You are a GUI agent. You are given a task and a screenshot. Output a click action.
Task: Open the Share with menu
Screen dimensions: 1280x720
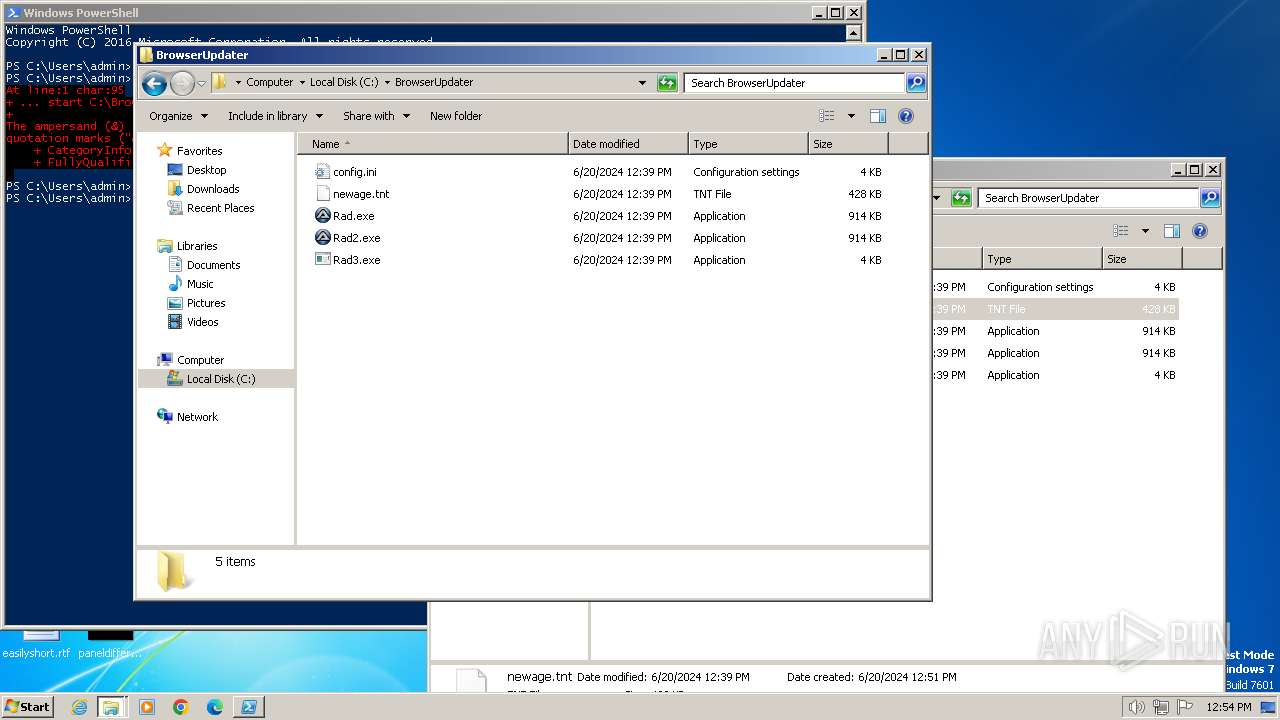point(376,116)
